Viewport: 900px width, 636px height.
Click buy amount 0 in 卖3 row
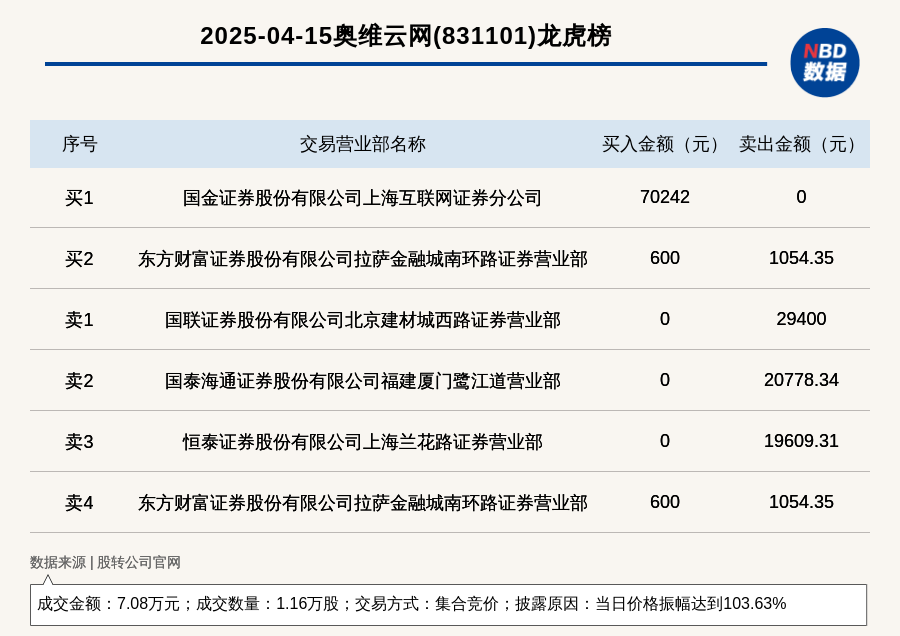point(665,440)
